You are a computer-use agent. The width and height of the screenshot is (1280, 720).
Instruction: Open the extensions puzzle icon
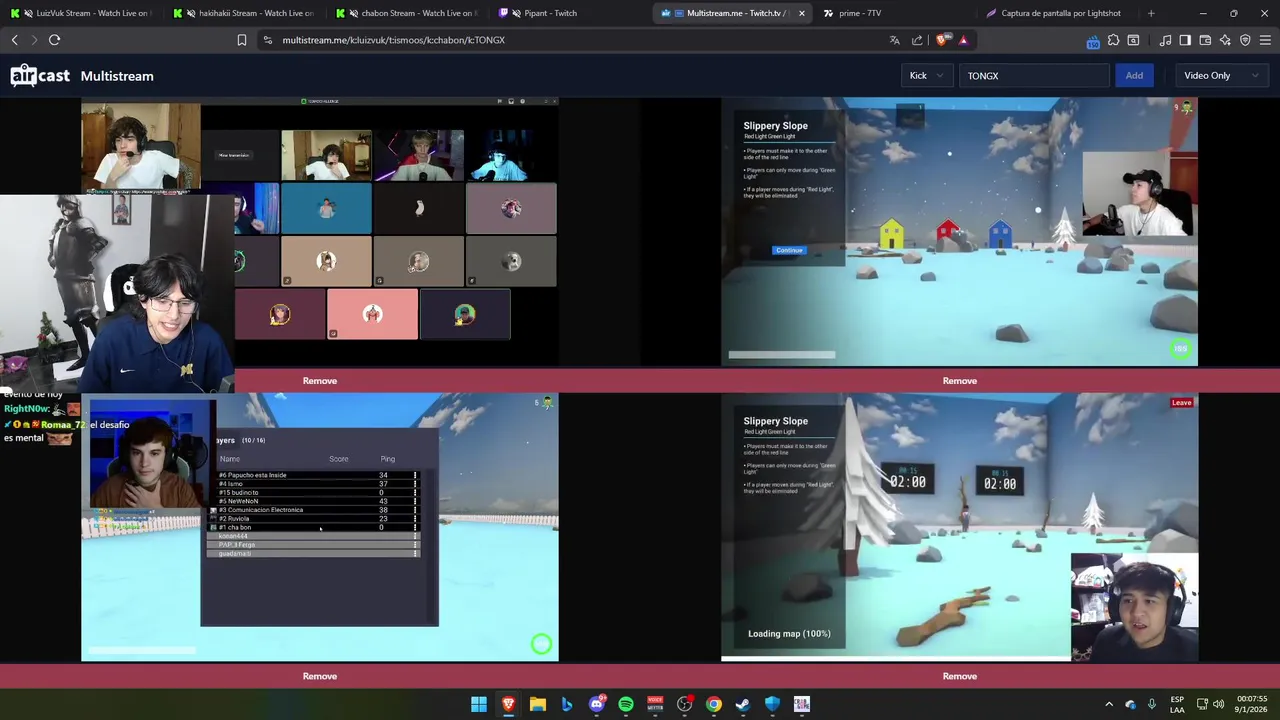[1113, 40]
